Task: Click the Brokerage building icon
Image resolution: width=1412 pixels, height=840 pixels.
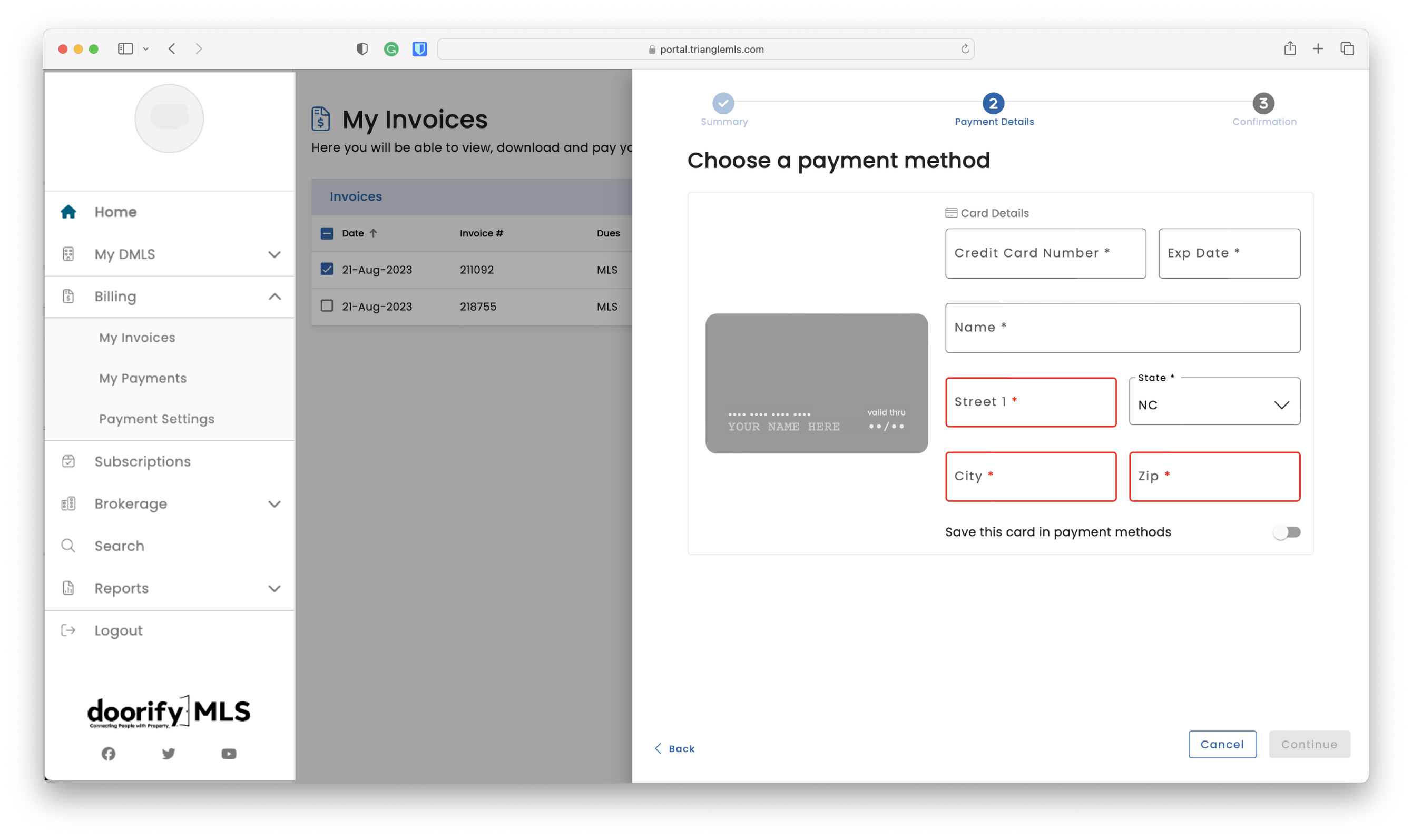Action: pyautogui.click(x=68, y=504)
